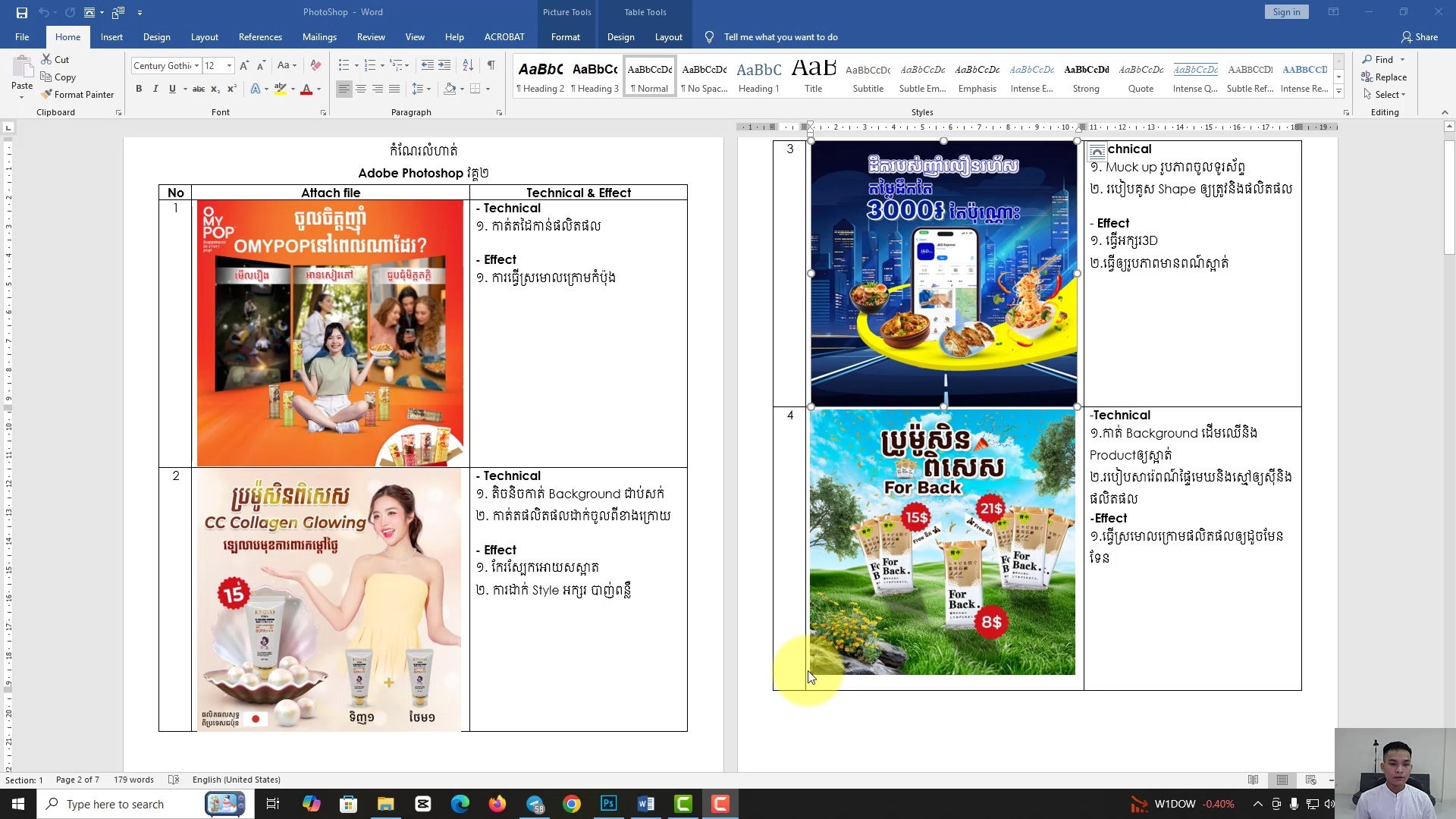Open the Borders dropdown arrow
This screenshot has height=819, width=1456.
point(488,89)
